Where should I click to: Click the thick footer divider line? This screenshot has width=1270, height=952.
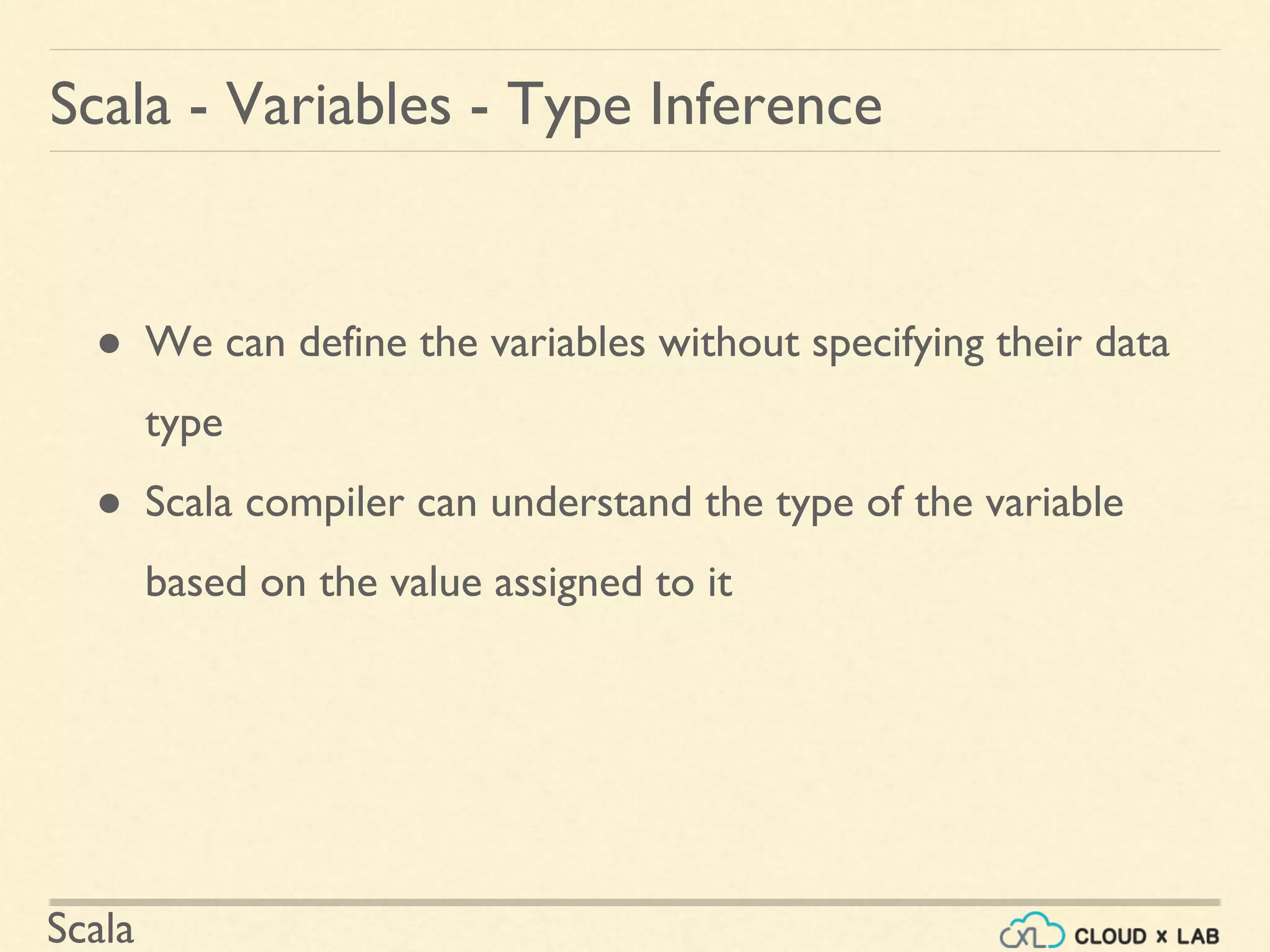(634, 902)
